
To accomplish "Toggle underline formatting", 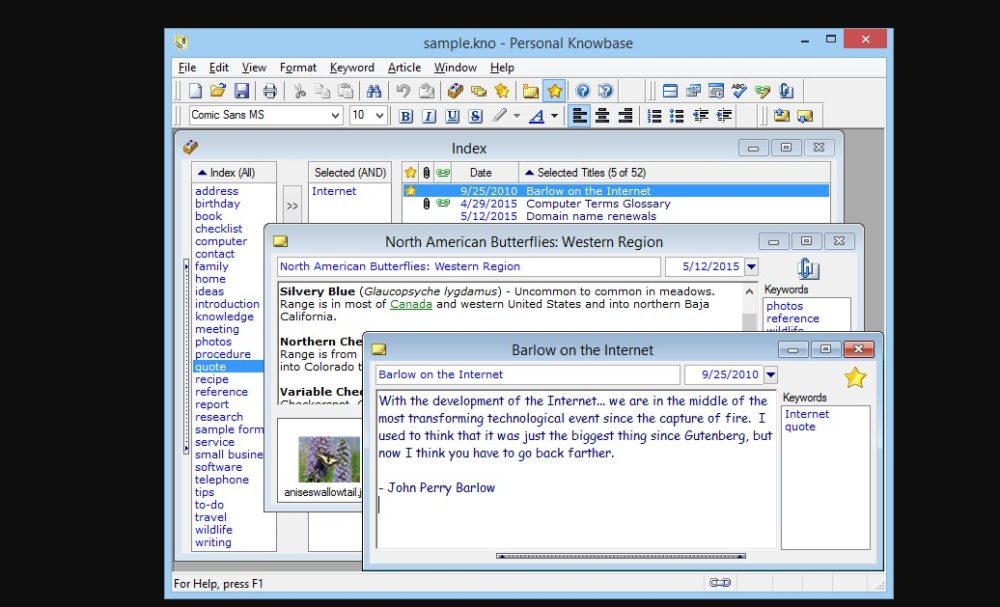I will (452, 116).
